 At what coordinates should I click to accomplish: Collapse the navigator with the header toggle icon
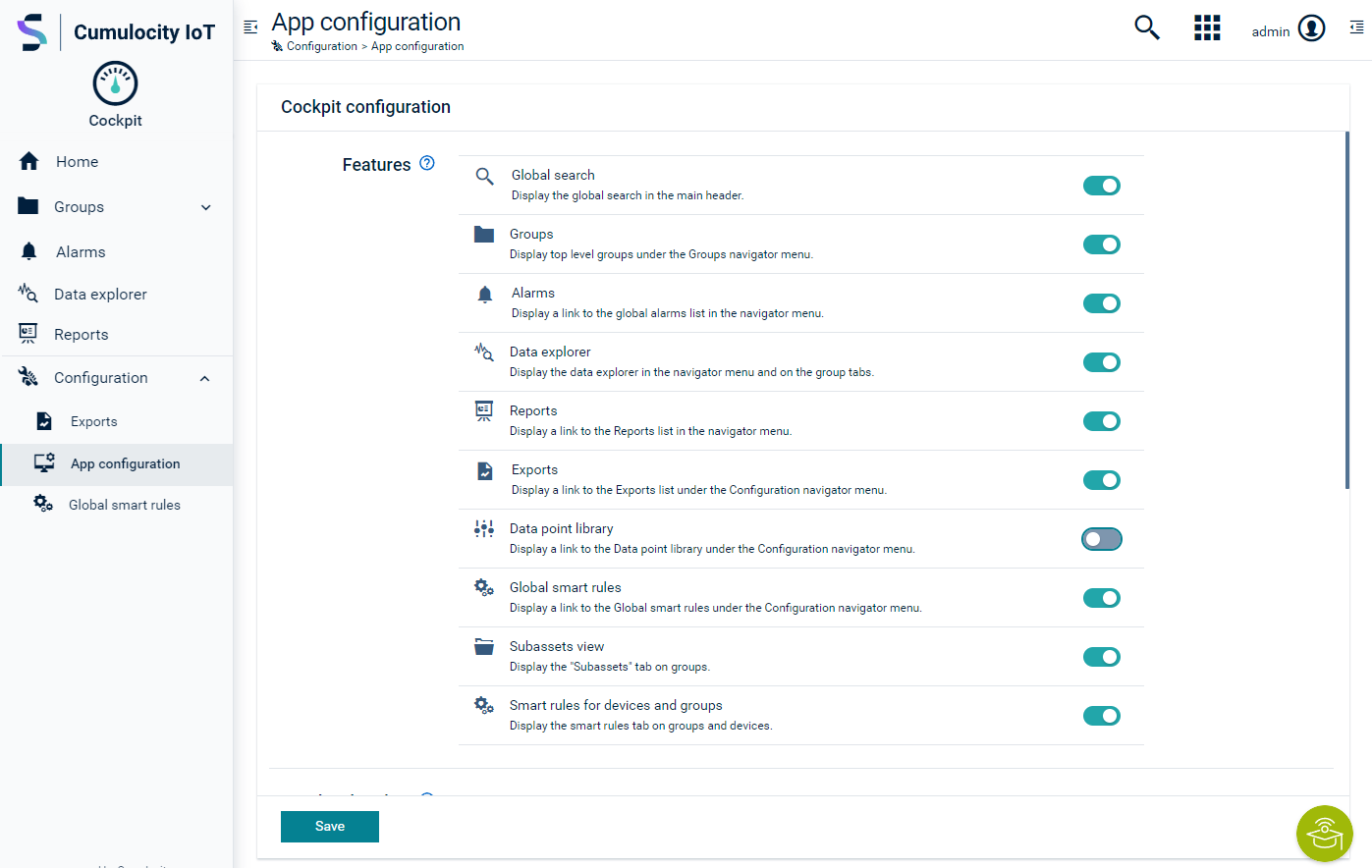250,27
